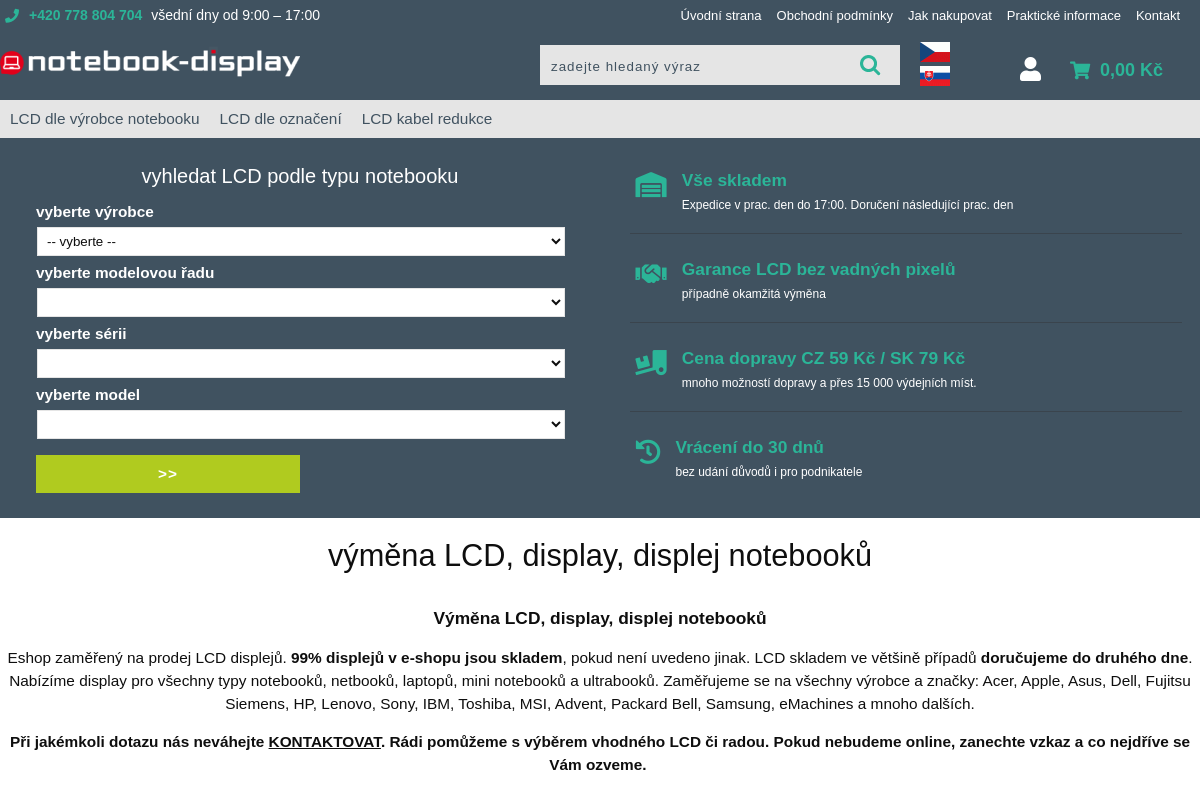Switch to Slovak version via flag icon
The width and height of the screenshot is (1200, 800).
point(934,74)
